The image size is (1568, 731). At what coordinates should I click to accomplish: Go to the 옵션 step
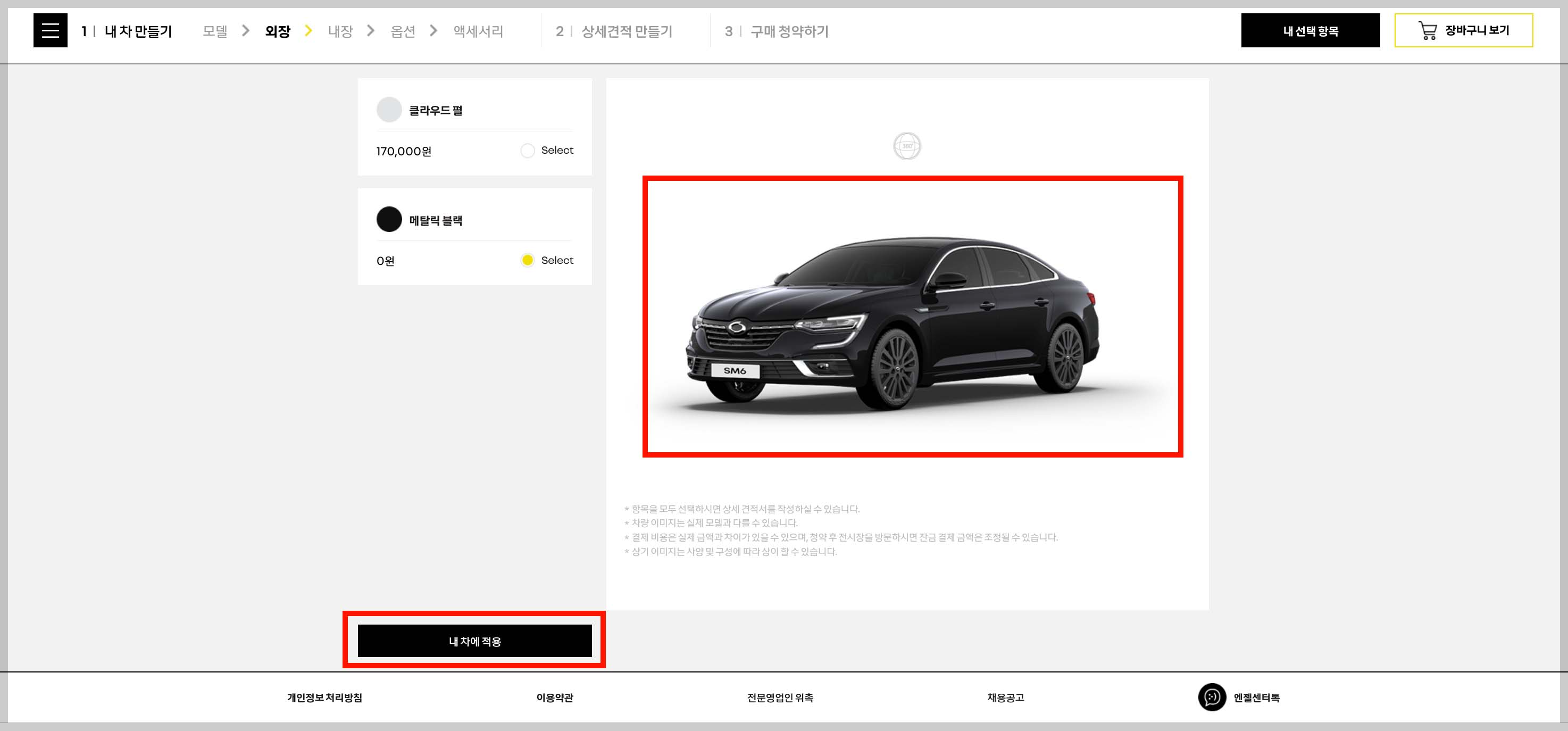(402, 31)
